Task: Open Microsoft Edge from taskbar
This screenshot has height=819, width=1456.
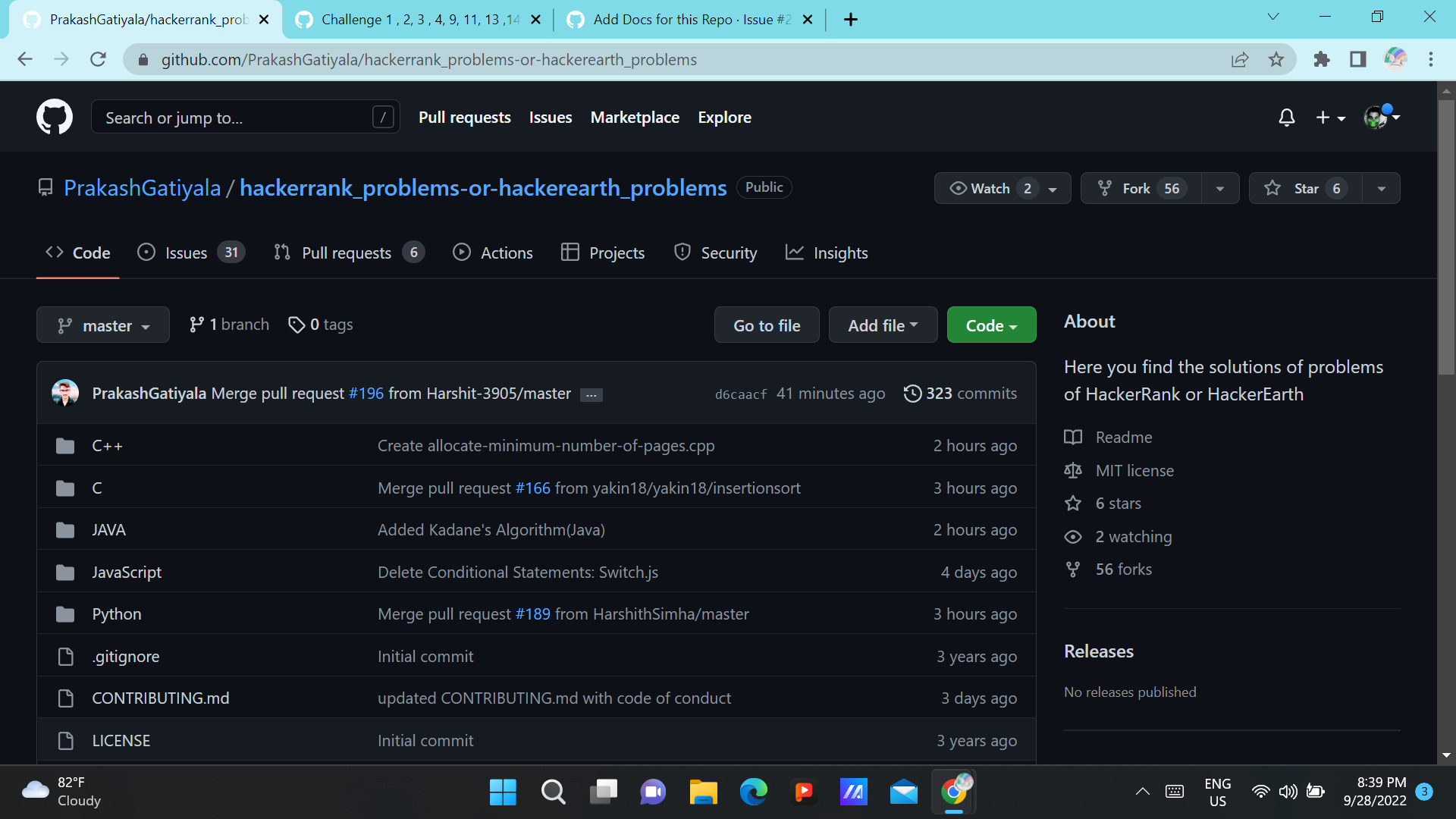Action: 754,792
